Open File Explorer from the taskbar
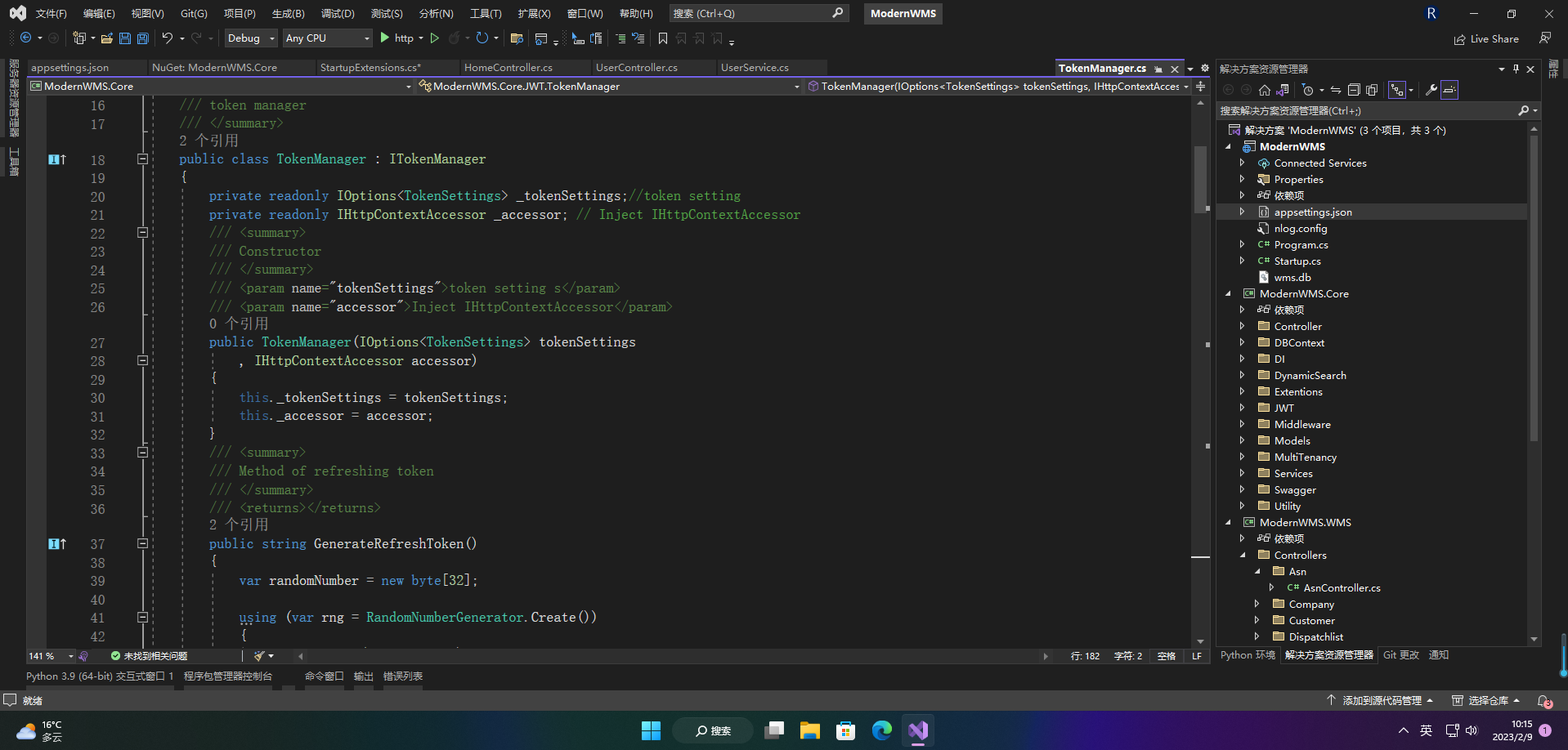1568x750 pixels. pyautogui.click(x=810, y=730)
